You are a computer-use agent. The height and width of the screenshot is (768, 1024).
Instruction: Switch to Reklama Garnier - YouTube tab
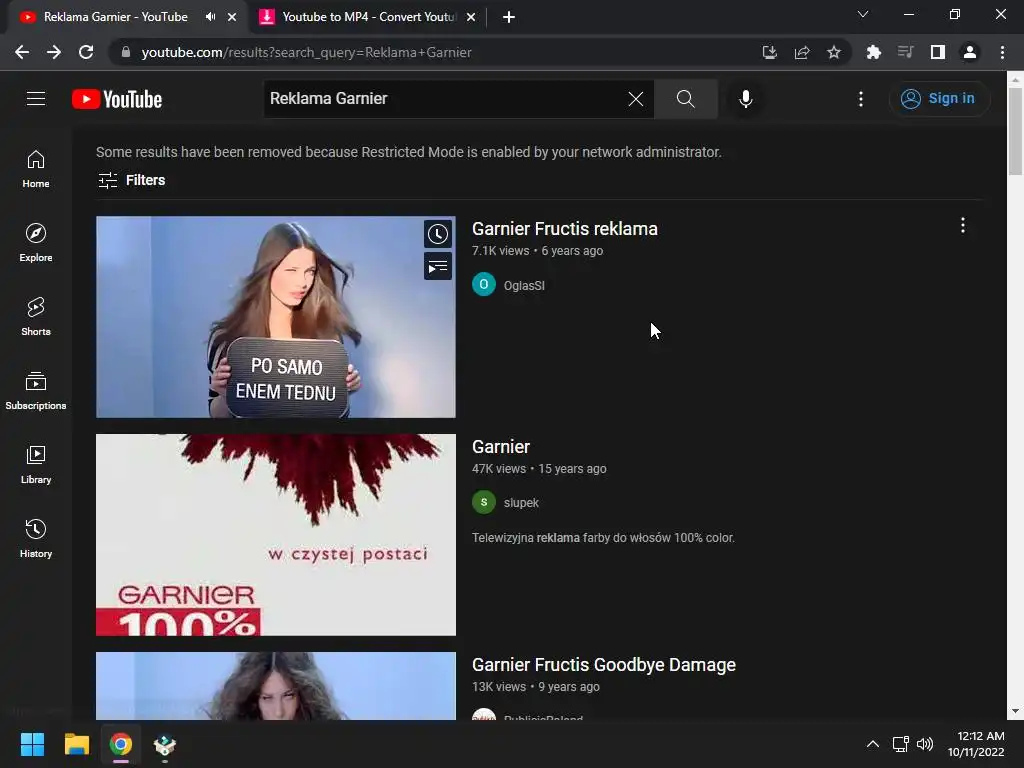click(116, 17)
